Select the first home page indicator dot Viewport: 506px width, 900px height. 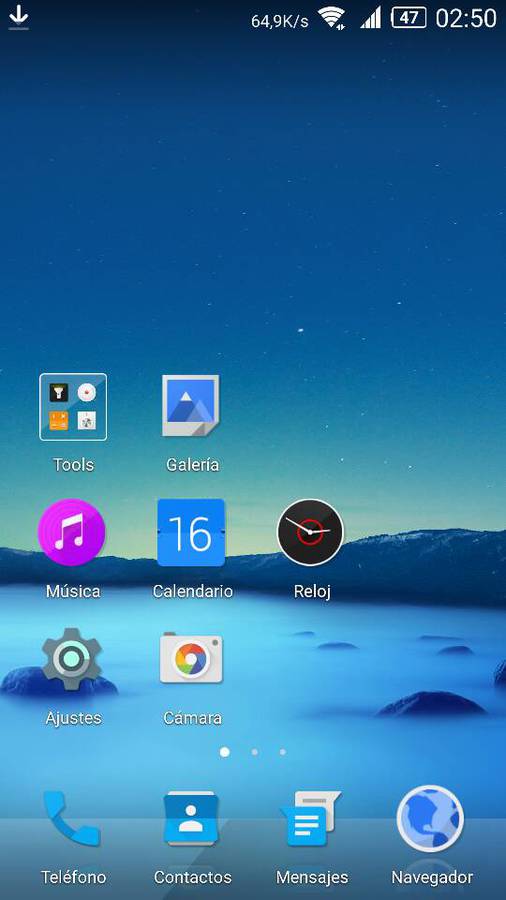225,752
